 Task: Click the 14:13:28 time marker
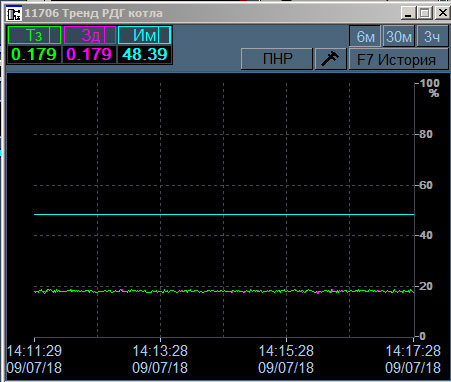coord(160,351)
